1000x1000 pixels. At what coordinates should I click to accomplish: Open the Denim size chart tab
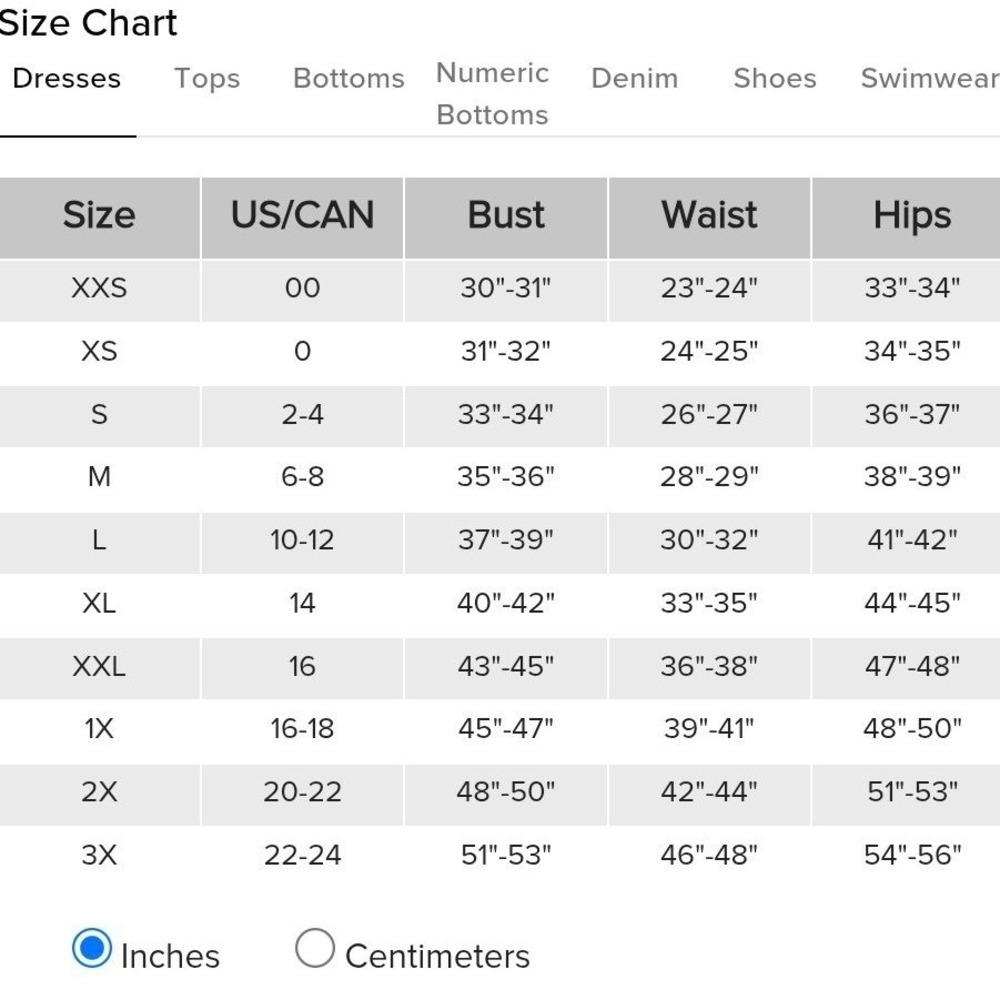coord(635,78)
